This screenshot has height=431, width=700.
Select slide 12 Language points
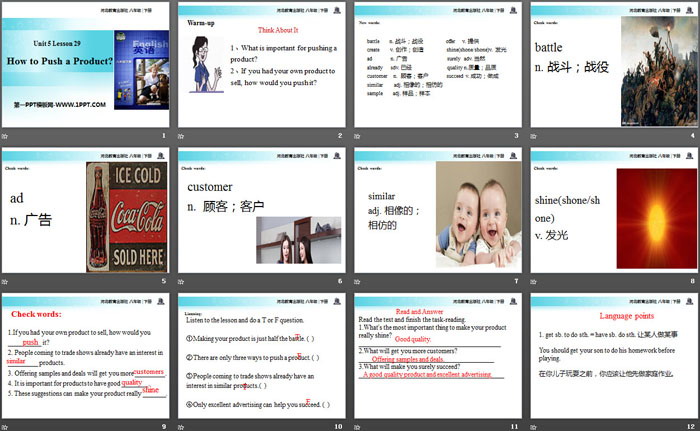pos(614,356)
